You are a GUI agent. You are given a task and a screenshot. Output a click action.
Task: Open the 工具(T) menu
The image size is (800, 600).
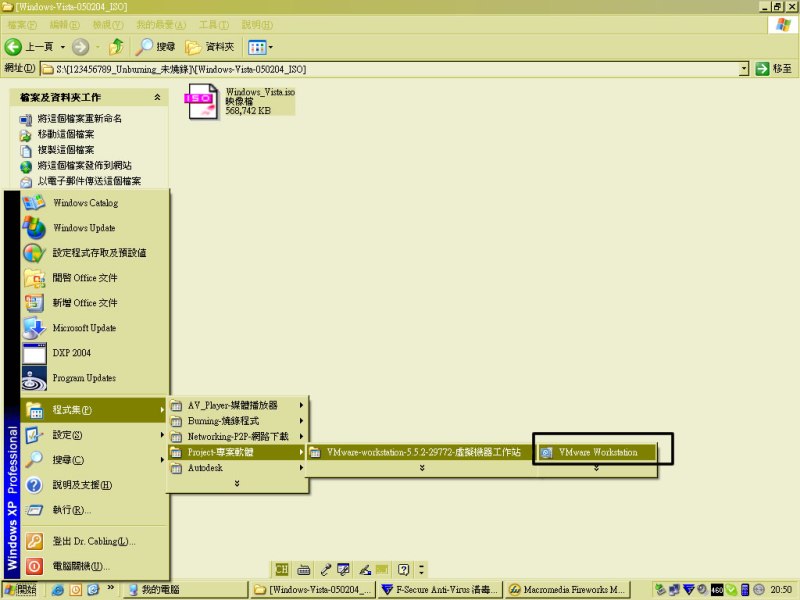pos(214,24)
